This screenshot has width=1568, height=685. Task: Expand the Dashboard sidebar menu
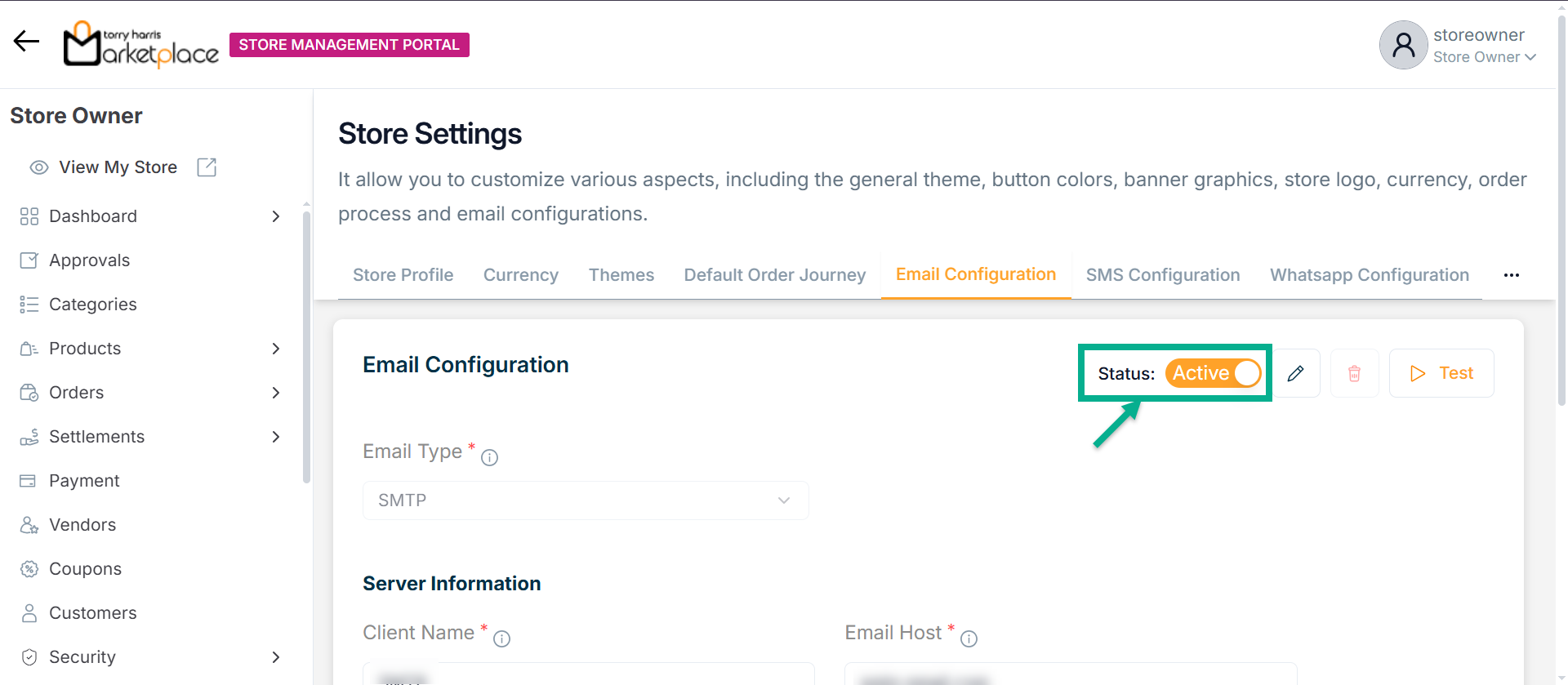point(275,216)
